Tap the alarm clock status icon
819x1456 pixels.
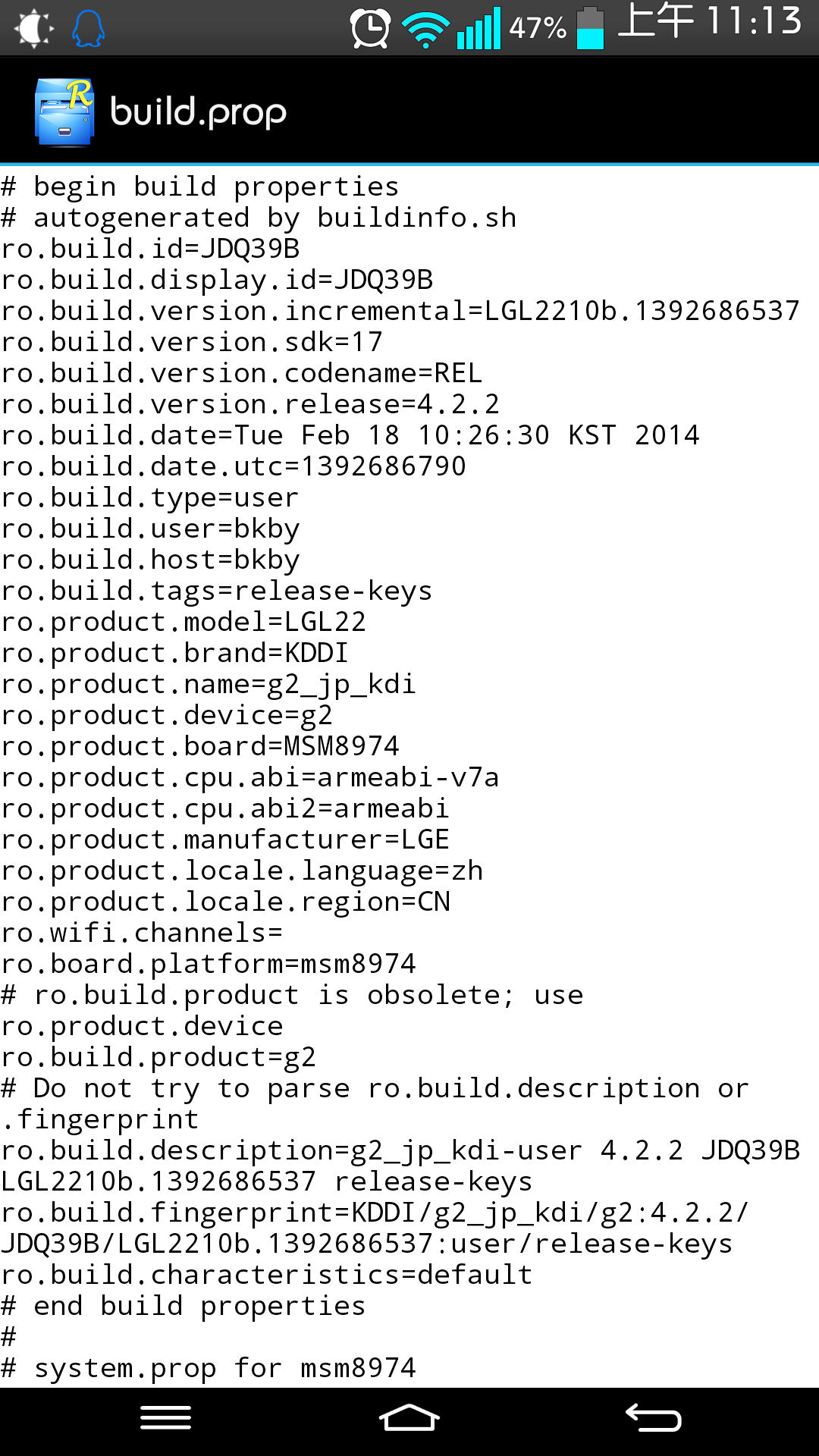tap(370, 29)
